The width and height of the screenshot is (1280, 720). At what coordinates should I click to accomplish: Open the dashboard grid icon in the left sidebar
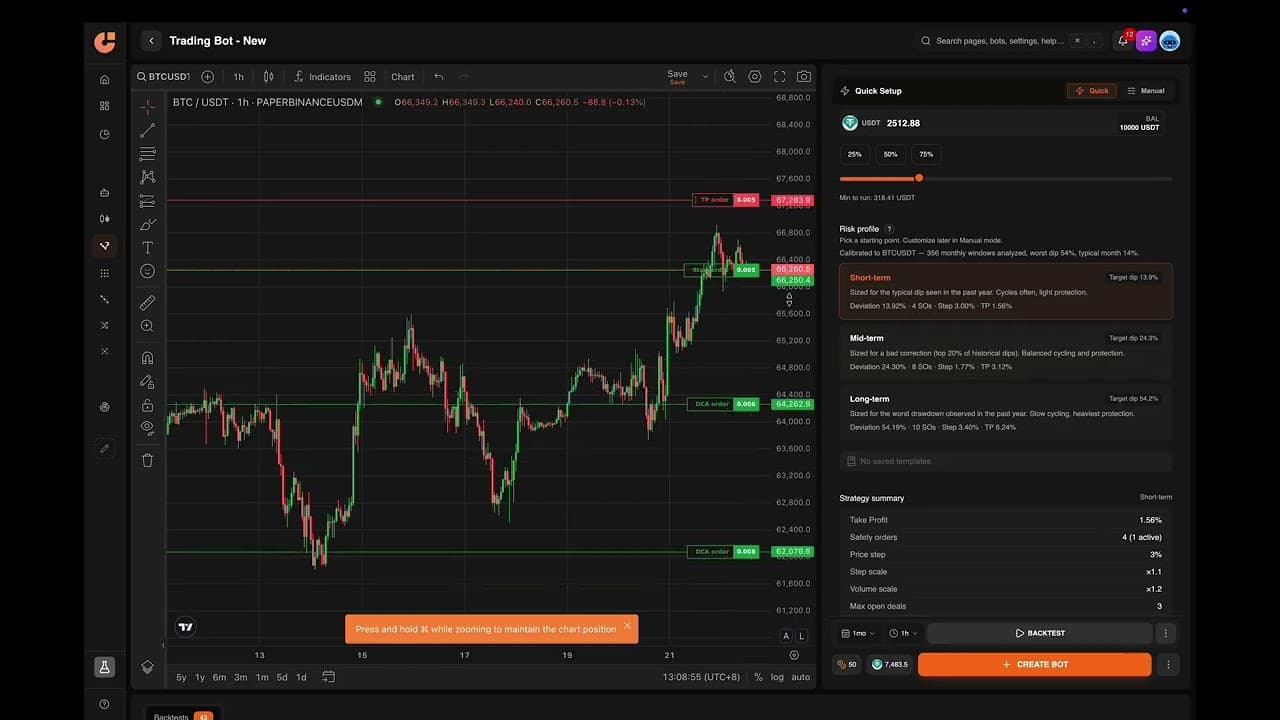(105, 106)
